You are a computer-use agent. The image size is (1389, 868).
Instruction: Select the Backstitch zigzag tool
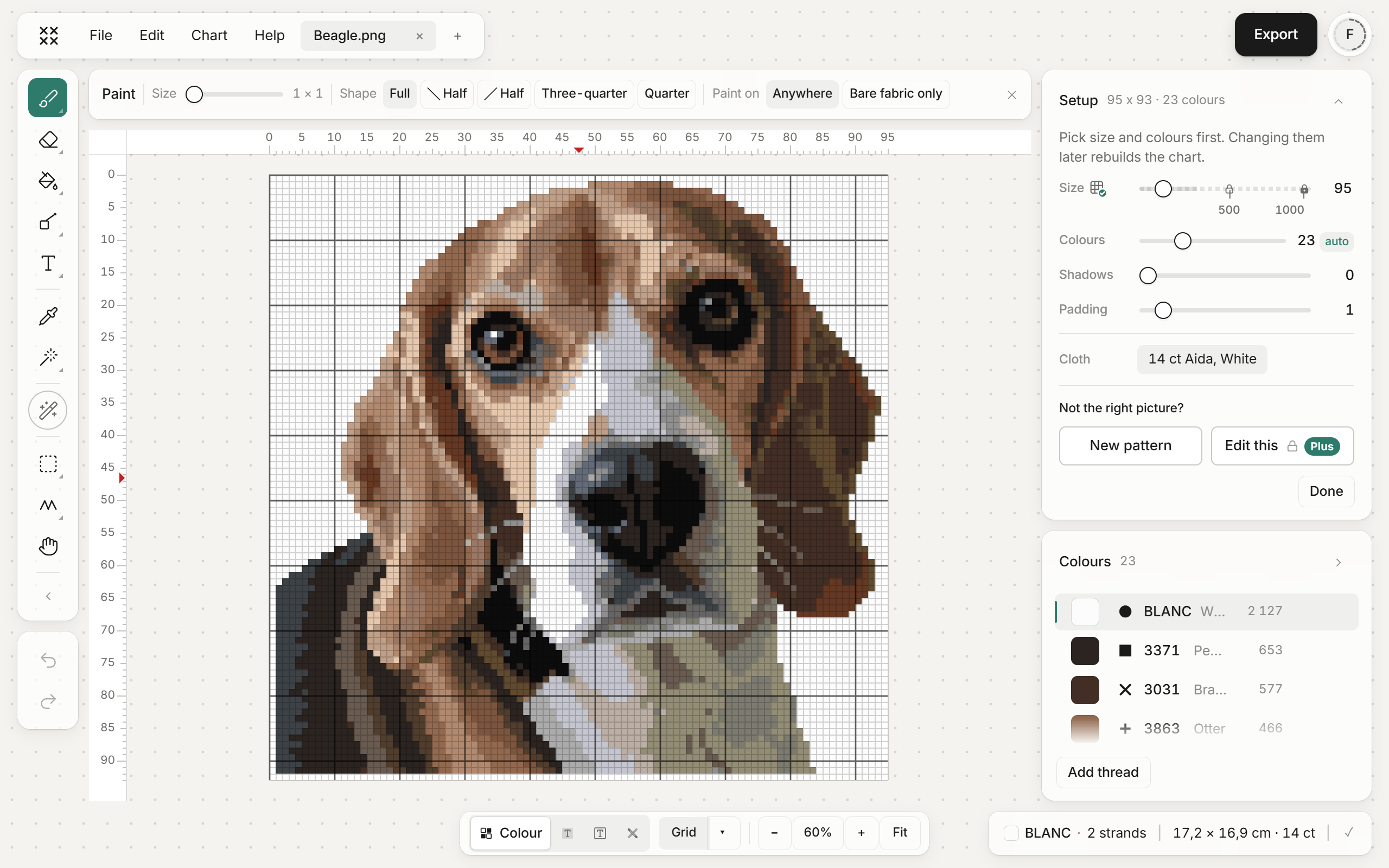[x=48, y=505]
